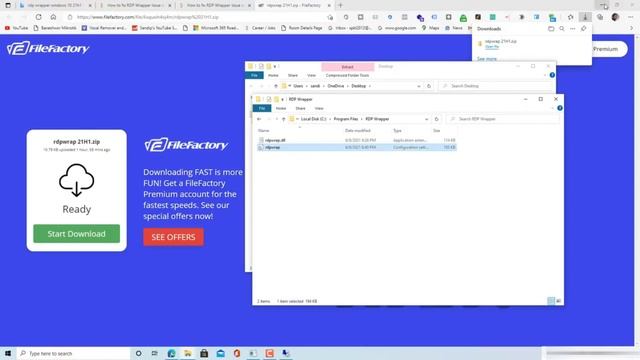The image size is (640, 360).
Task: Open Share tab in RDP Wrapper window
Action: pos(300,108)
